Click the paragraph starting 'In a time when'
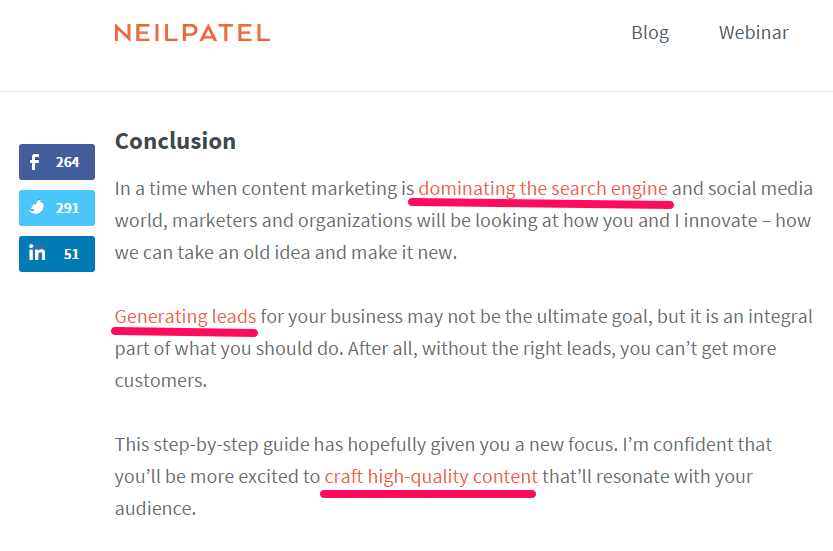The width and height of the screenshot is (833, 551). (464, 221)
